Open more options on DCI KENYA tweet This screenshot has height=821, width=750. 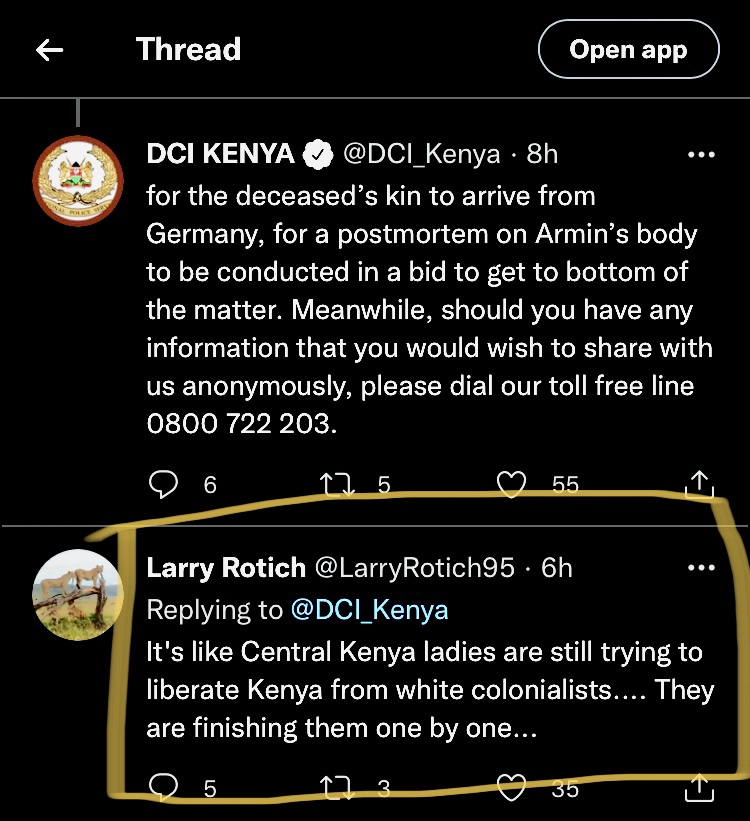(x=701, y=155)
